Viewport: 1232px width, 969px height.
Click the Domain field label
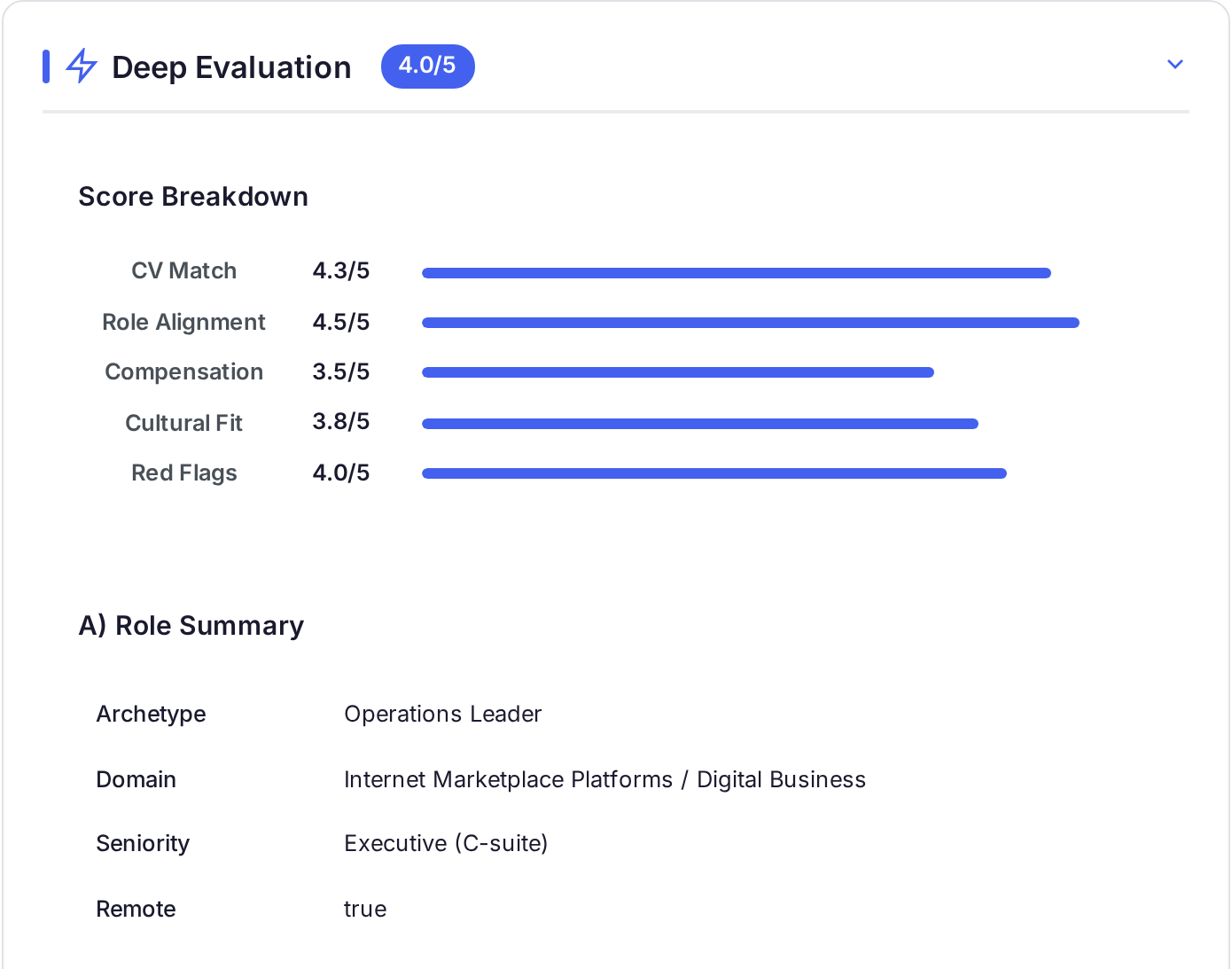(x=136, y=780)
